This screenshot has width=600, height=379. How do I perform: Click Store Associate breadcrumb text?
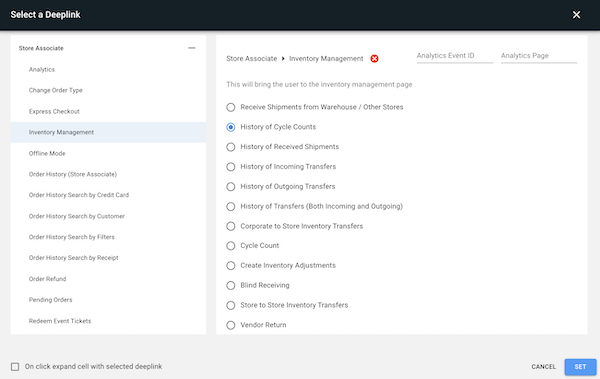251,59
